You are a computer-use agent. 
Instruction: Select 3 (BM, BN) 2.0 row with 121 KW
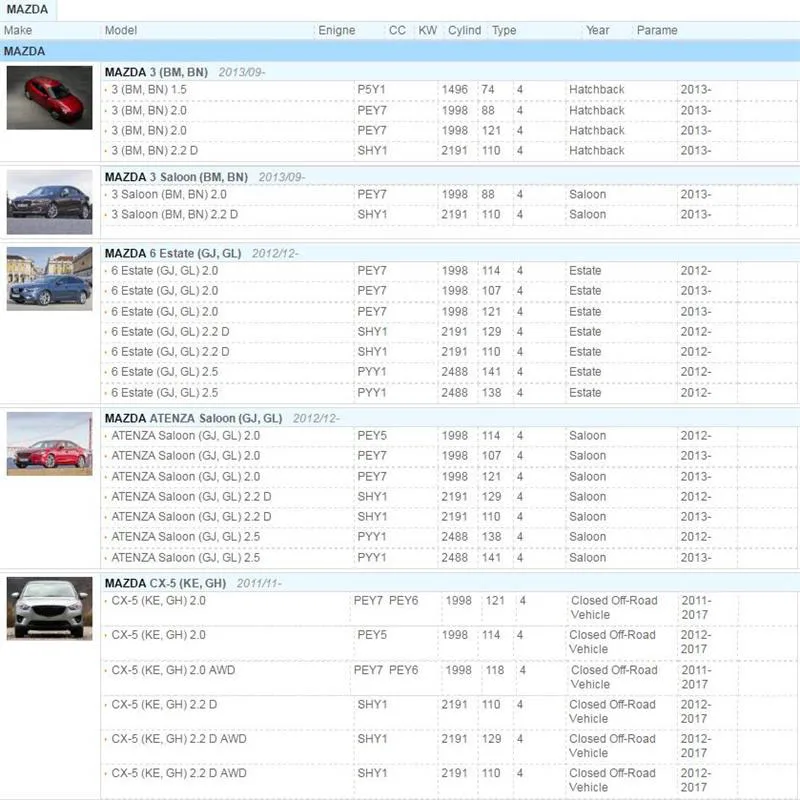(449, 131)
